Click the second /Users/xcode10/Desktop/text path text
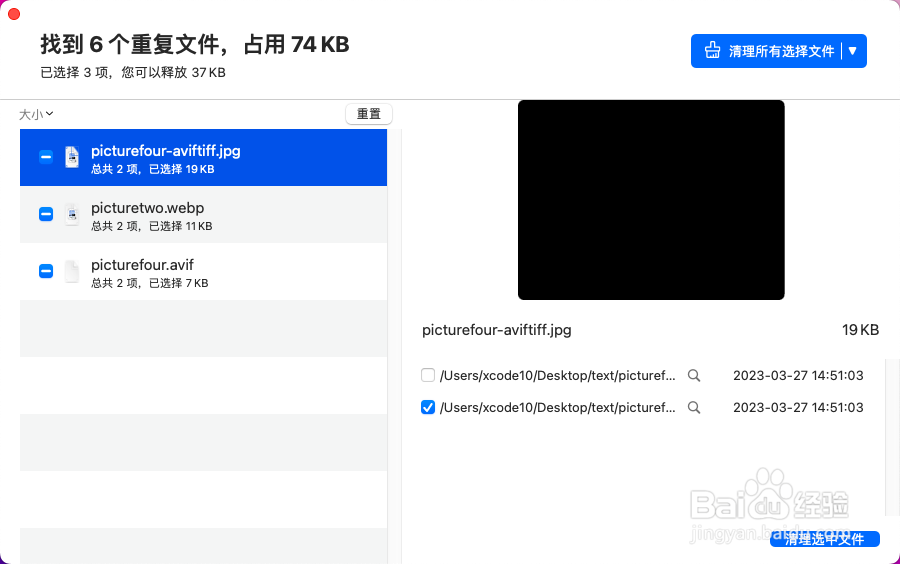900x564 pixels. tap(557, 407)
